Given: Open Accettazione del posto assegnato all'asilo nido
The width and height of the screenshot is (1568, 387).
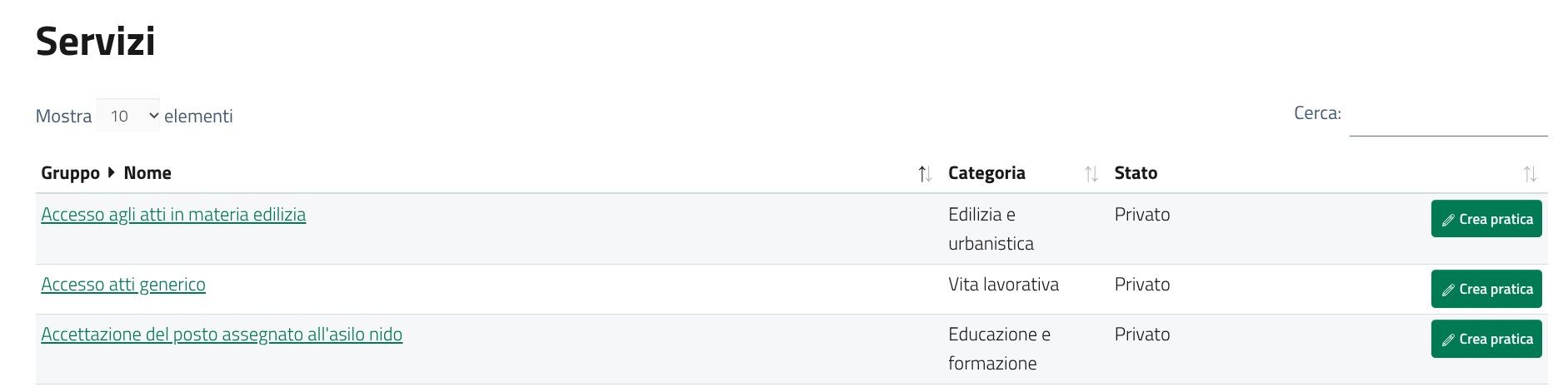Looking at the screenshot, I should point(222,335).
